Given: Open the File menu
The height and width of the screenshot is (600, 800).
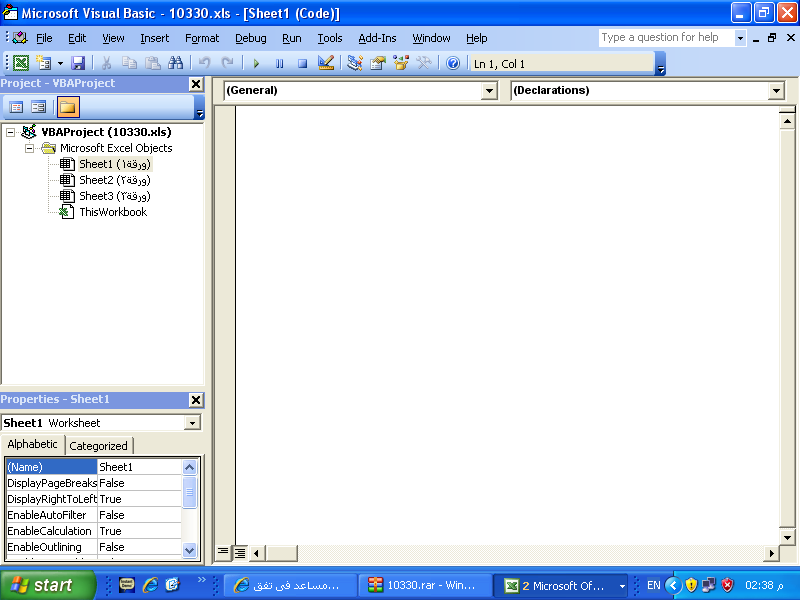Looking at the screenshot, I should [x=44, y=38].
